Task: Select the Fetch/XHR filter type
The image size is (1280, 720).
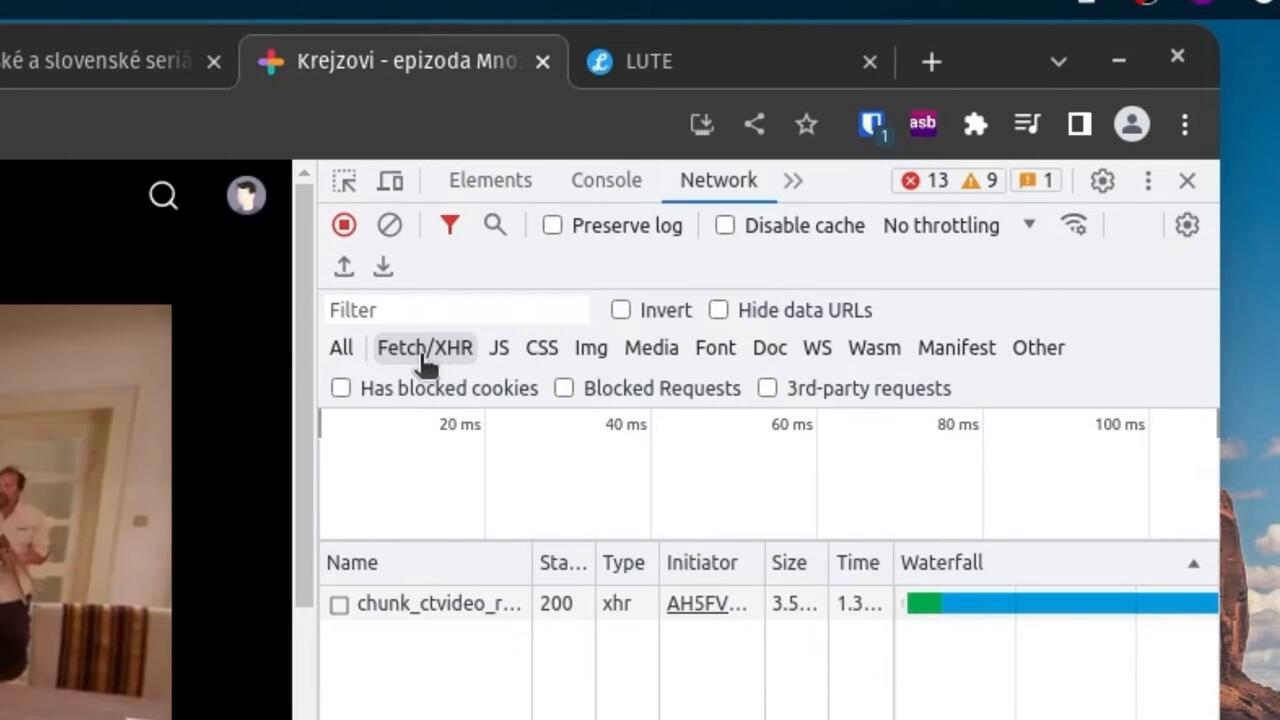Action: tap(424, 348)
